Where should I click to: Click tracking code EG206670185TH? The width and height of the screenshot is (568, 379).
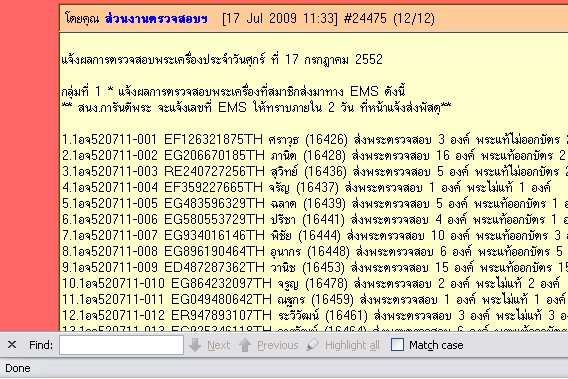tap(214, 155)
